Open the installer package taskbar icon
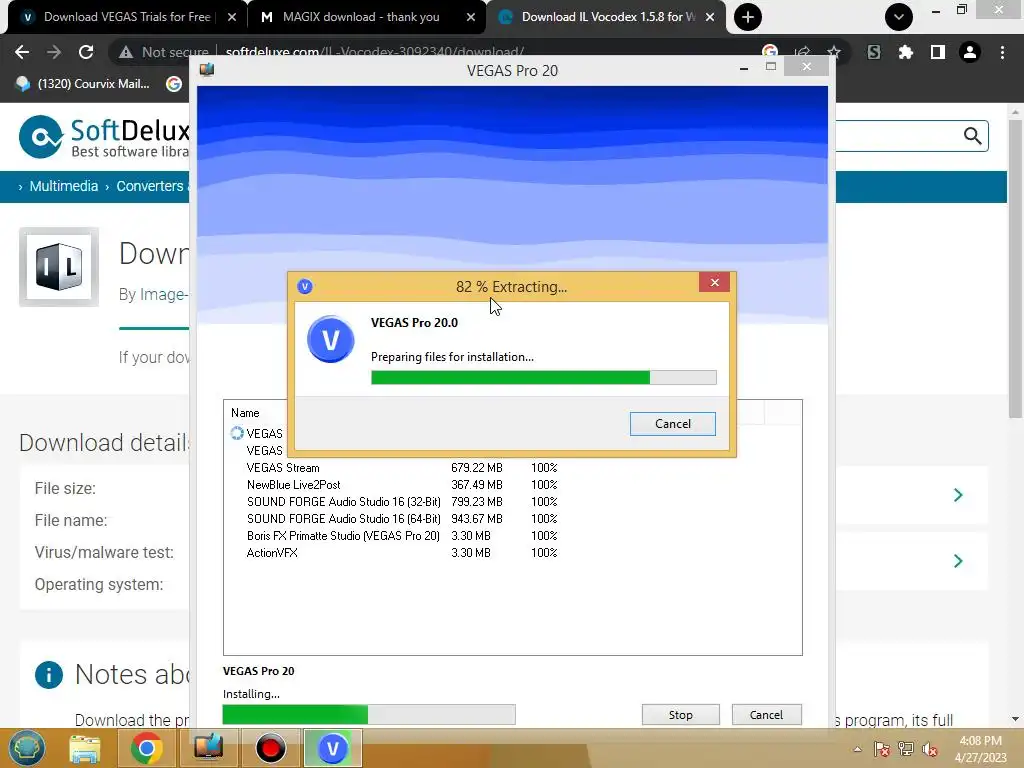This screenshot has width=1024, height=768. (208, 748)
